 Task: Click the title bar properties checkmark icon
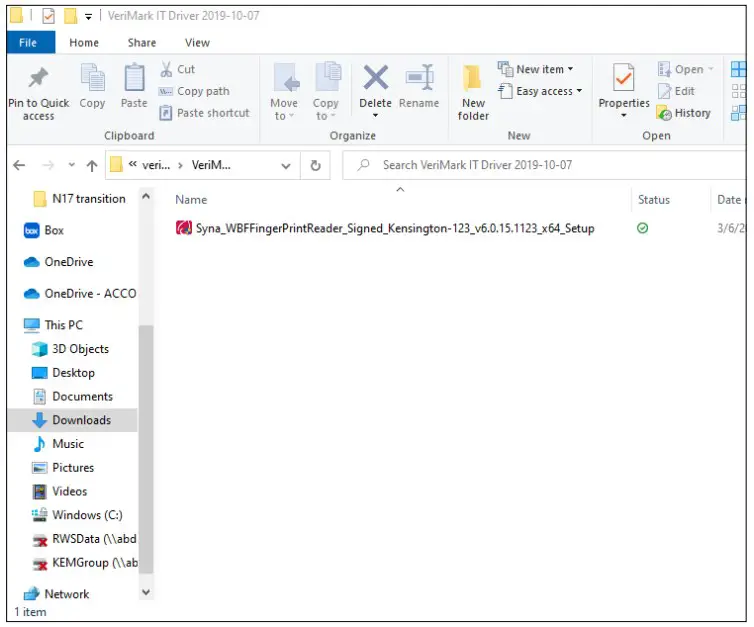pos(48,16)
